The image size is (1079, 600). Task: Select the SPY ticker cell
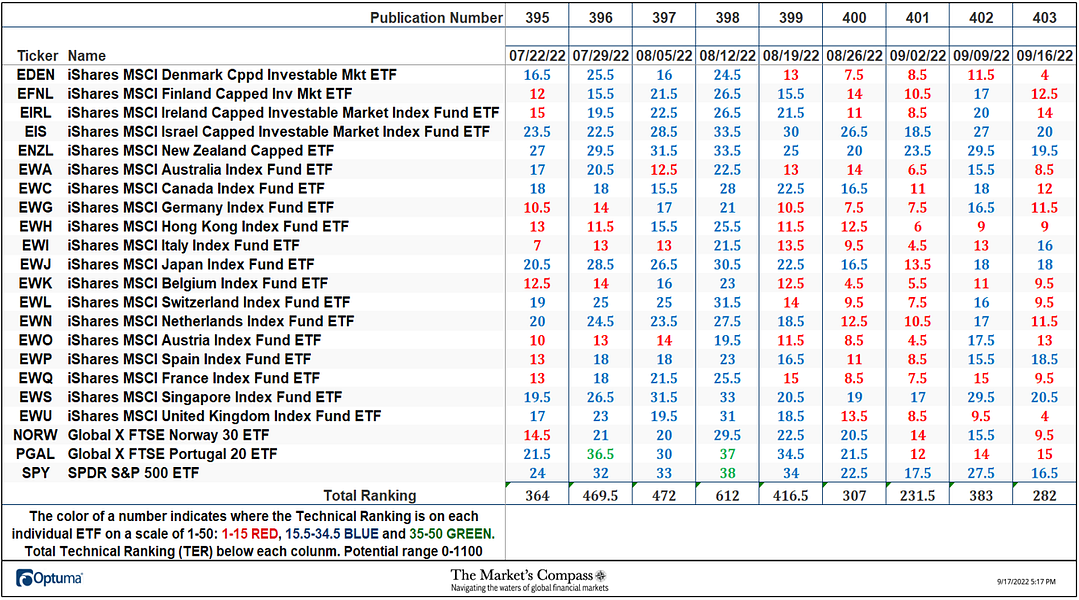coord(35,473)
